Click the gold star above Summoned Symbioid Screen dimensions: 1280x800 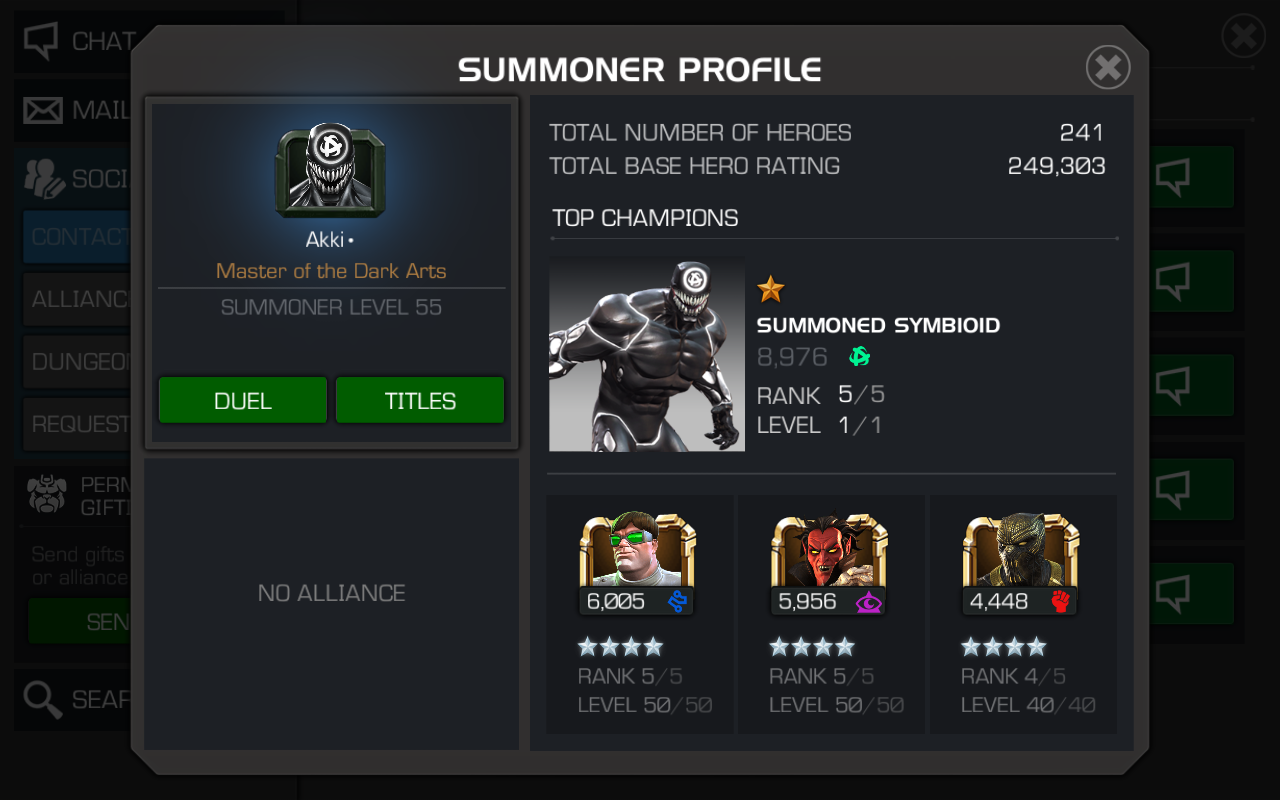click(x=770, y=290)
